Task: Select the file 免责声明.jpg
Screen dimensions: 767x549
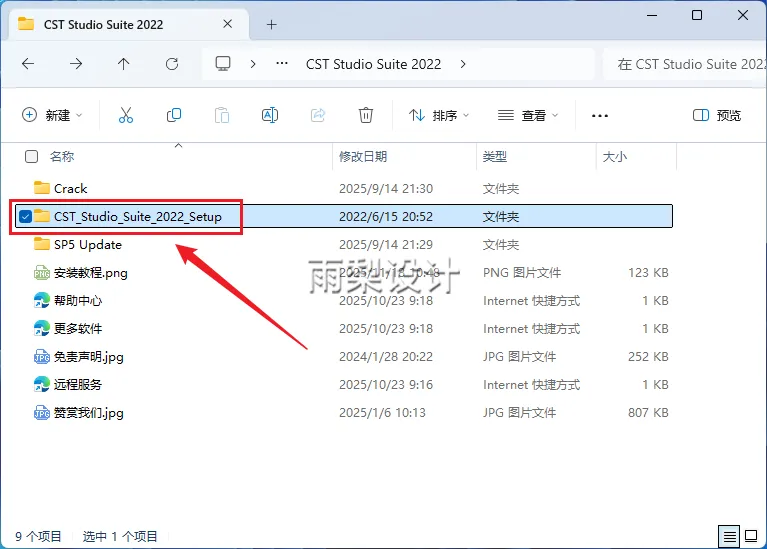Action: click(89, 357)
